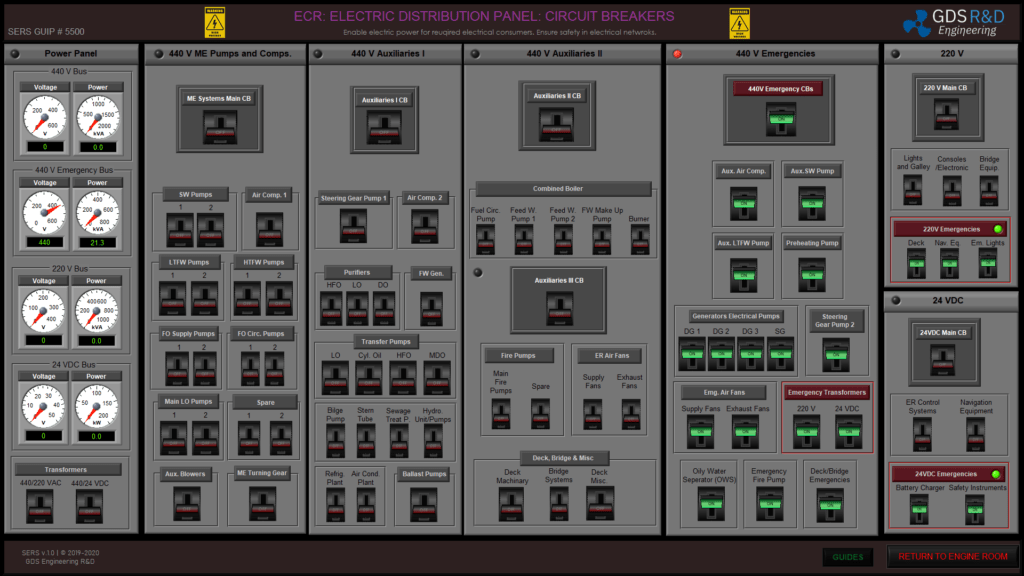This screenshot has height=576, width=1024.
Task: Select the 440 V Emergencies panel header
Action: point(775,54)
